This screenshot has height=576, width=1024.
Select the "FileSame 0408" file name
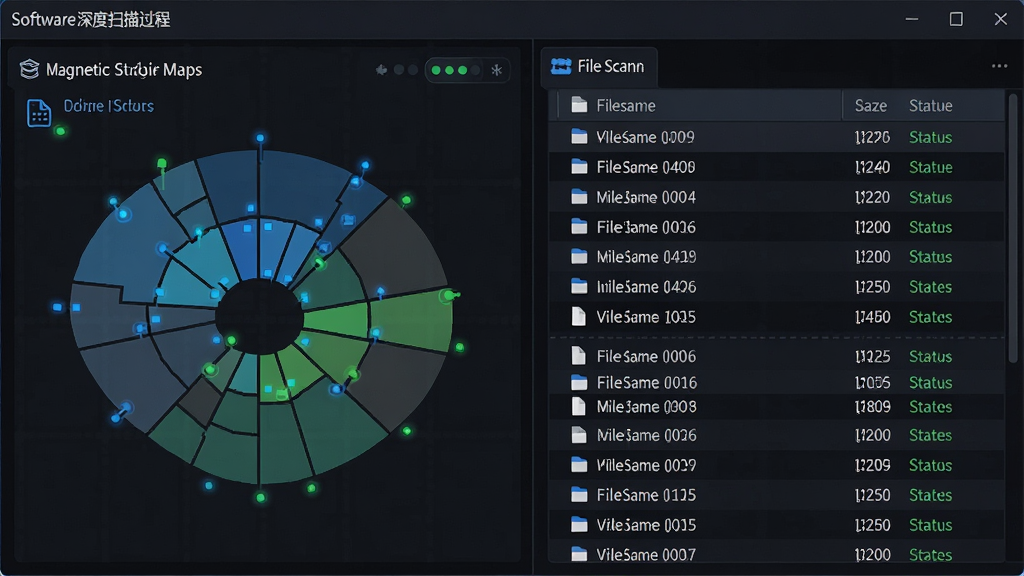tap(646, 167)
